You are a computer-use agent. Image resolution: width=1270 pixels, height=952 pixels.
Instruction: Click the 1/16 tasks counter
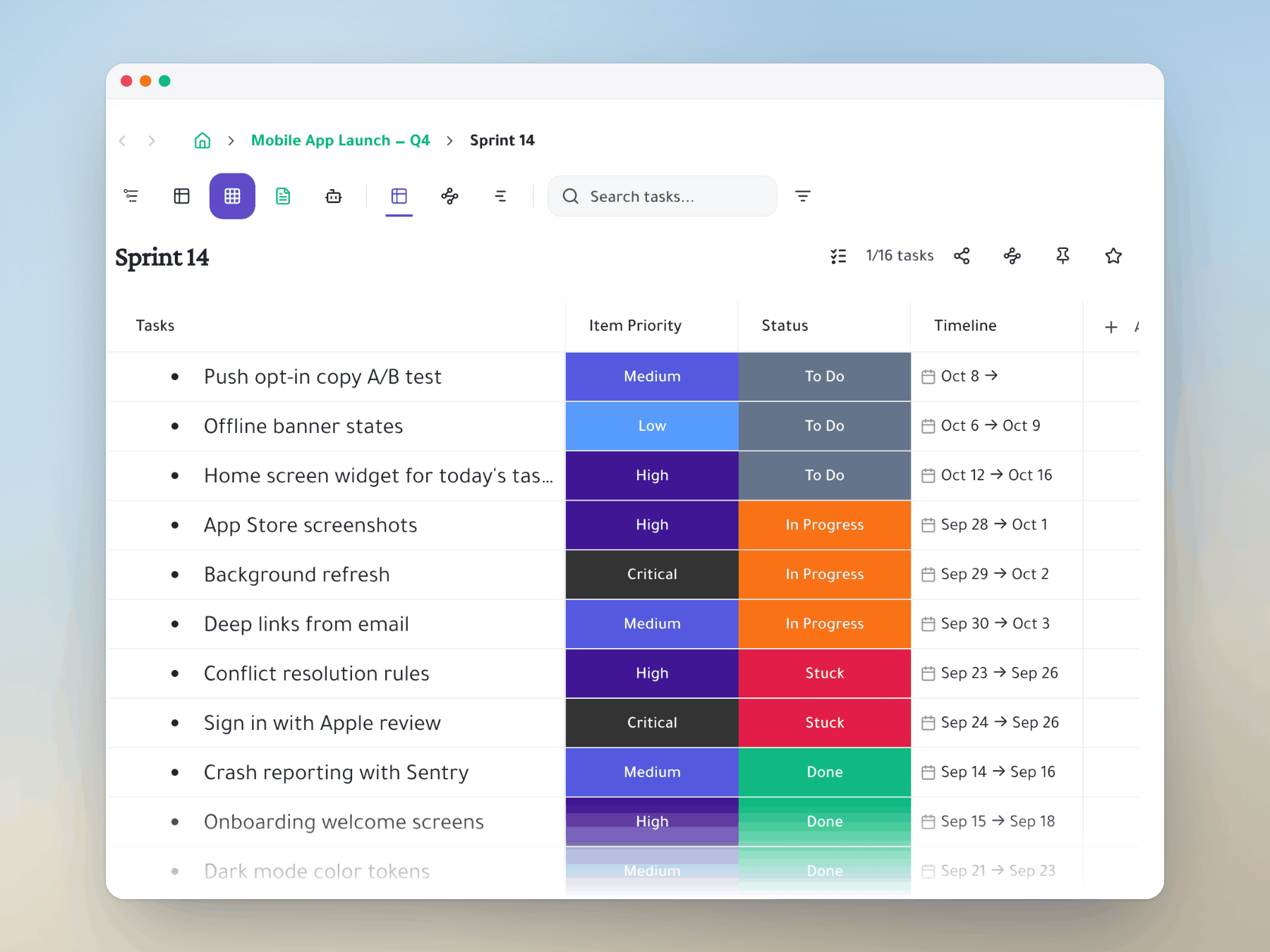(900, 255)
